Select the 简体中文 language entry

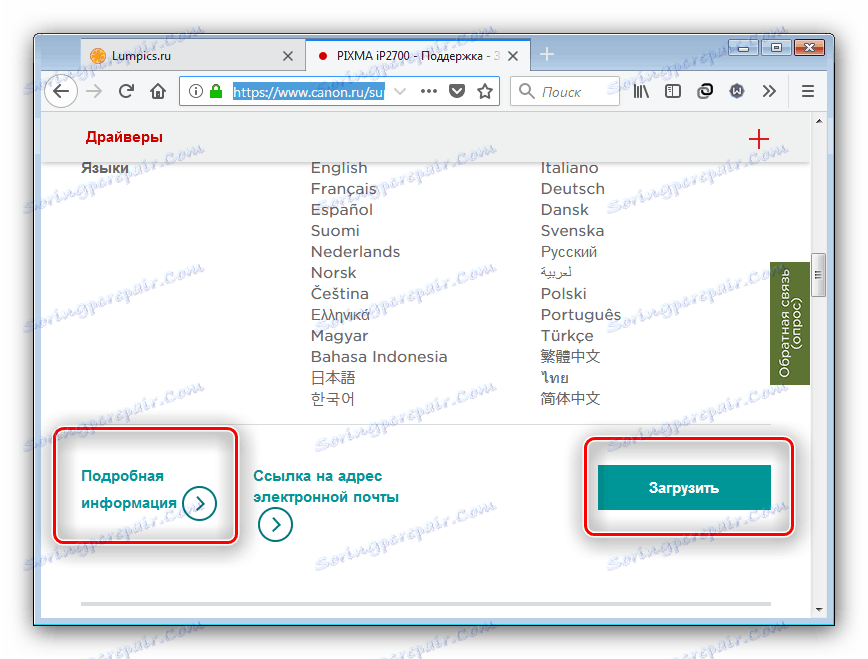point(570,399)
